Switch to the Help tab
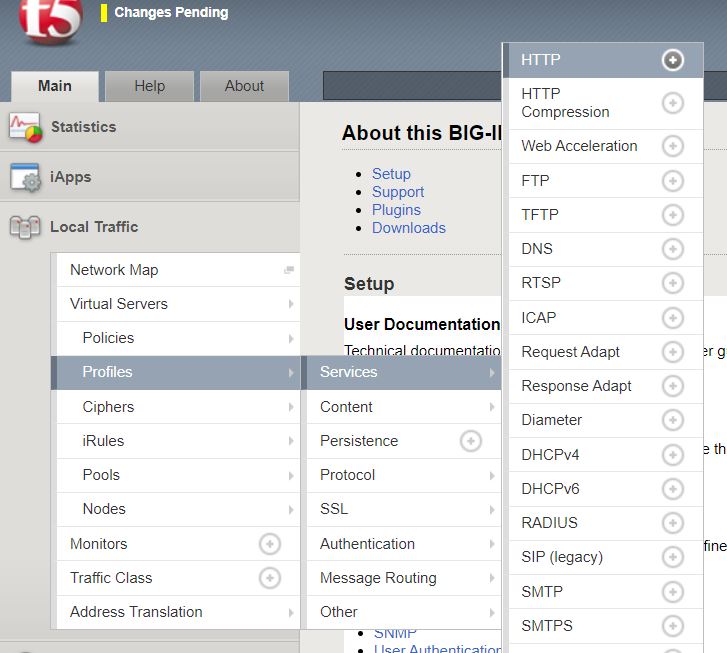 point(149,86)
